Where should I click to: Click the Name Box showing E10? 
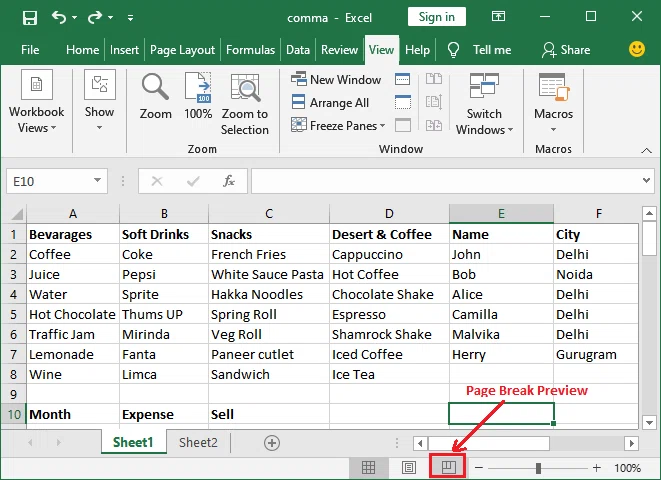coord(50,182)
